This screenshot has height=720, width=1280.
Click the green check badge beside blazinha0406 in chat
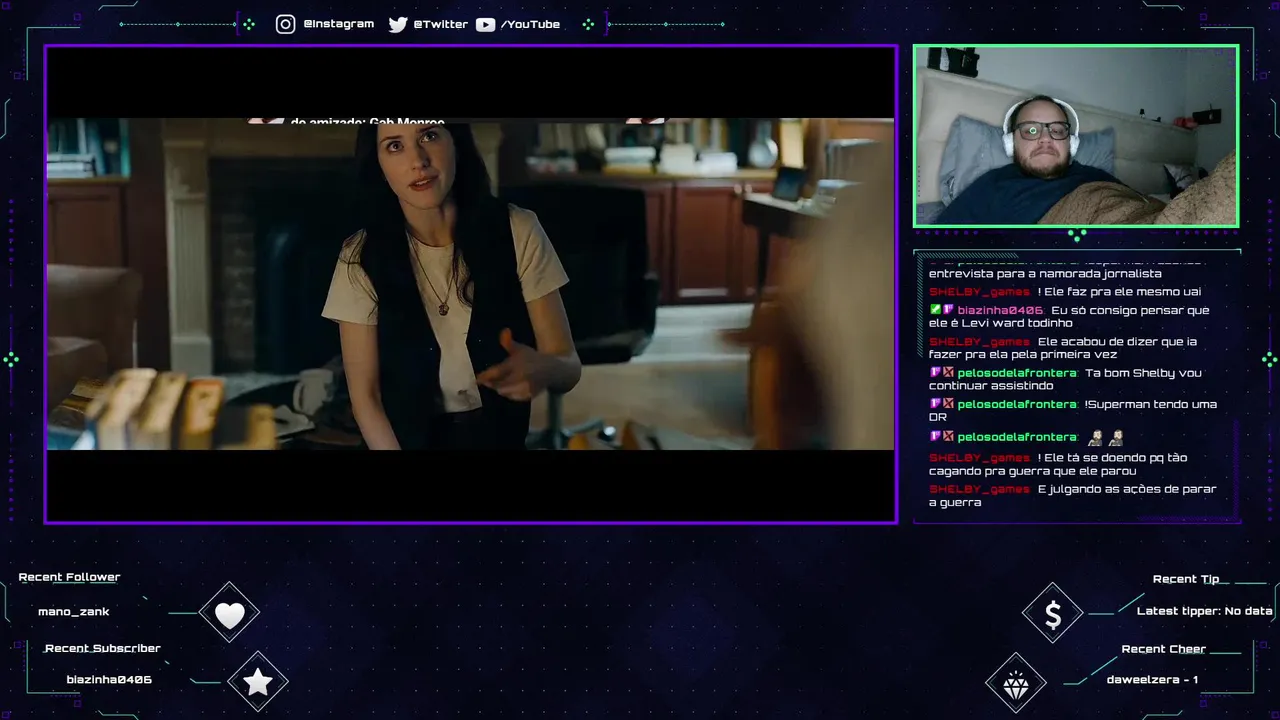[x=935, y=310]
